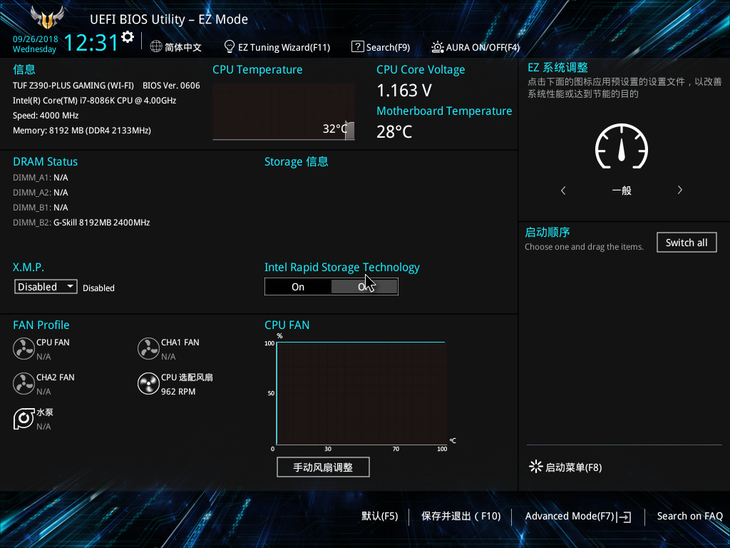Click the Storage 信息 heading
The width and height of the screenshot is (730, 548).
[x=296, y=162]
